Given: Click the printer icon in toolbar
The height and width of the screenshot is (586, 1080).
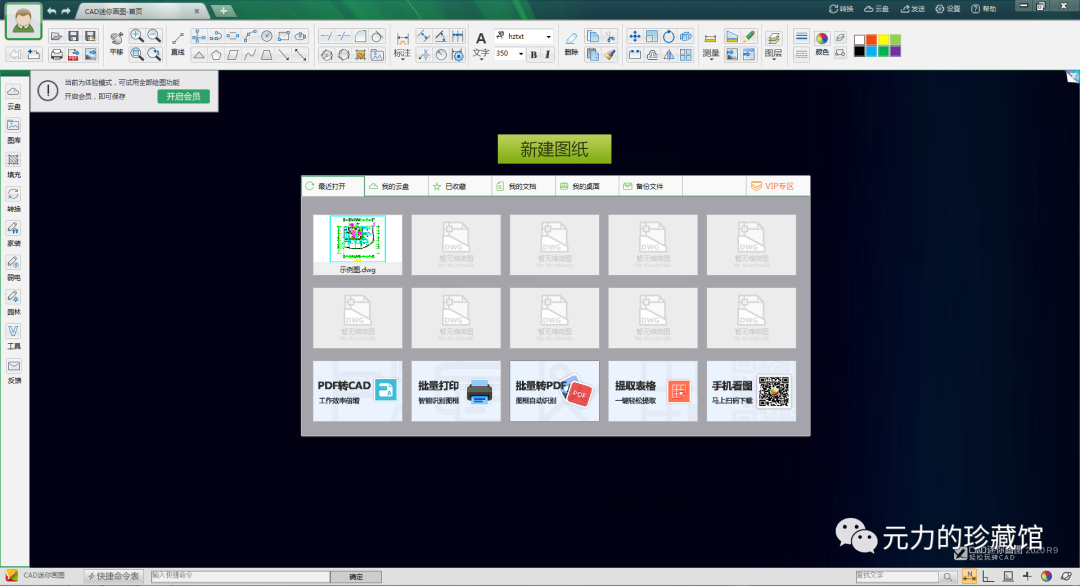Looking at the screenshot, I should point(56,54).
